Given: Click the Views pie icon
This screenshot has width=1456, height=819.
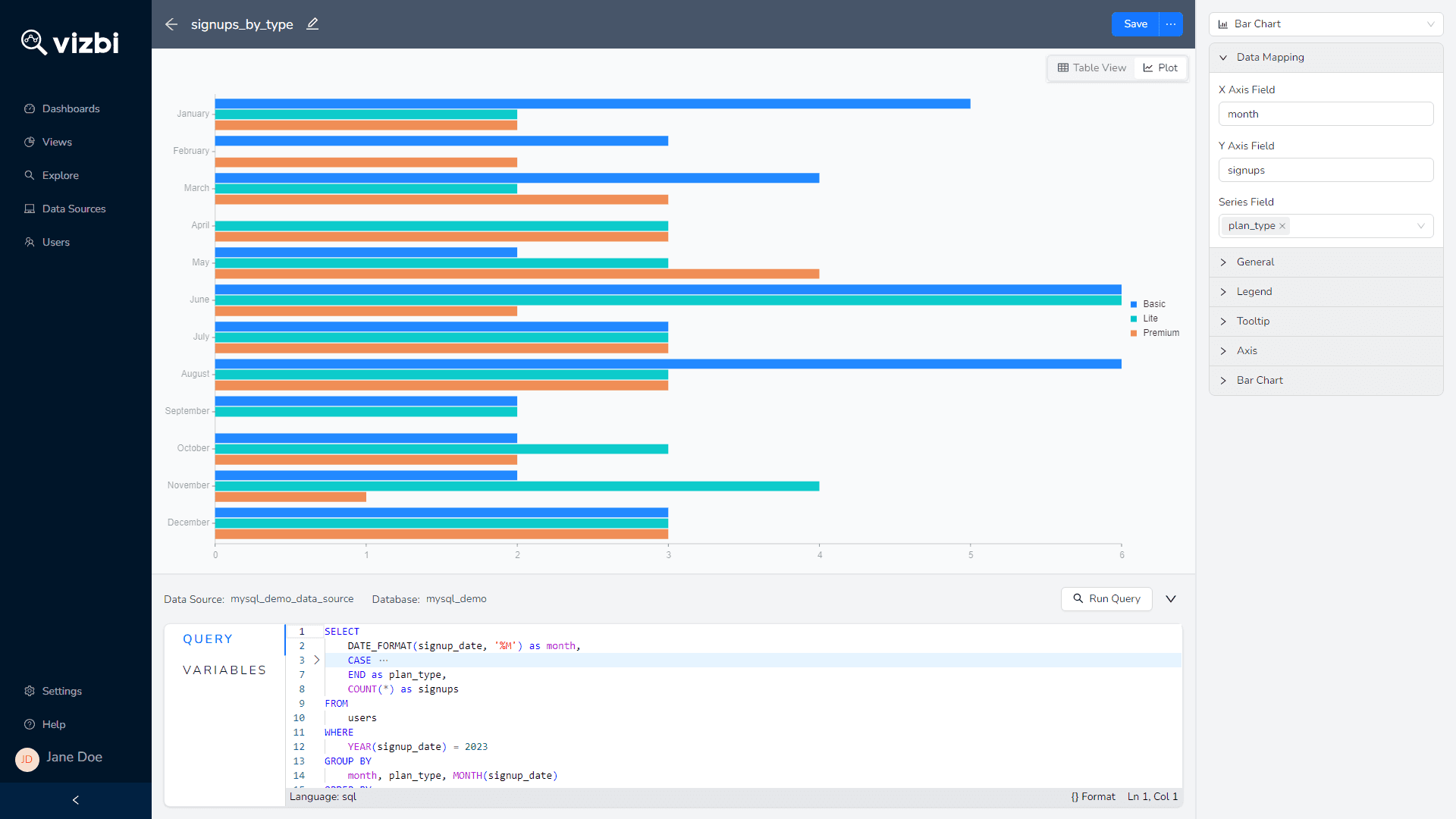Looking at the screenshot, I should [x=30, y=142].
